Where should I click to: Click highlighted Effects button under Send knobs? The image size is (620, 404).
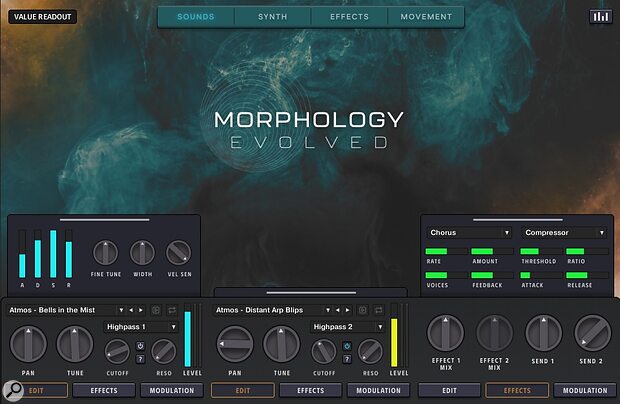517,391
